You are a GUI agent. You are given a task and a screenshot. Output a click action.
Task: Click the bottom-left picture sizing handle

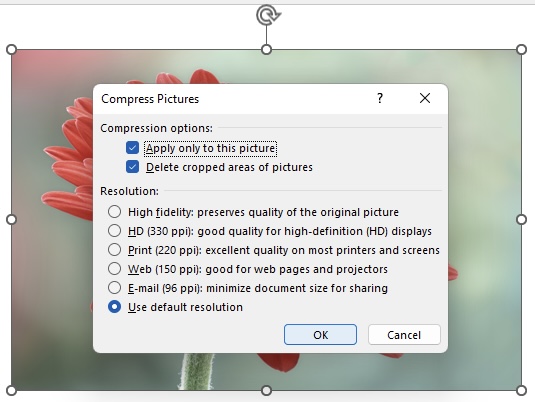(11, 390)
